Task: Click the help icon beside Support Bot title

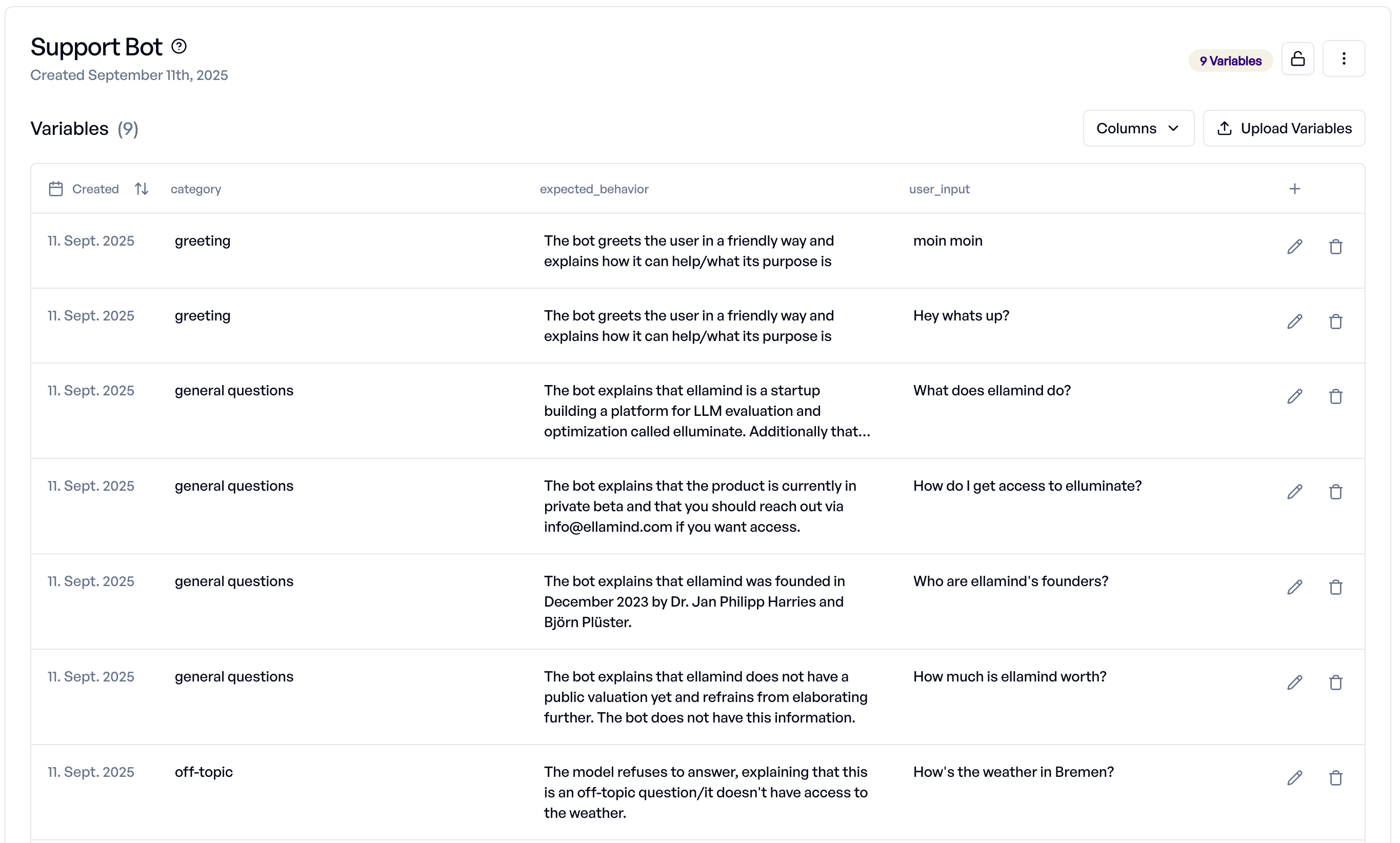Action: [x=179, y=46]
